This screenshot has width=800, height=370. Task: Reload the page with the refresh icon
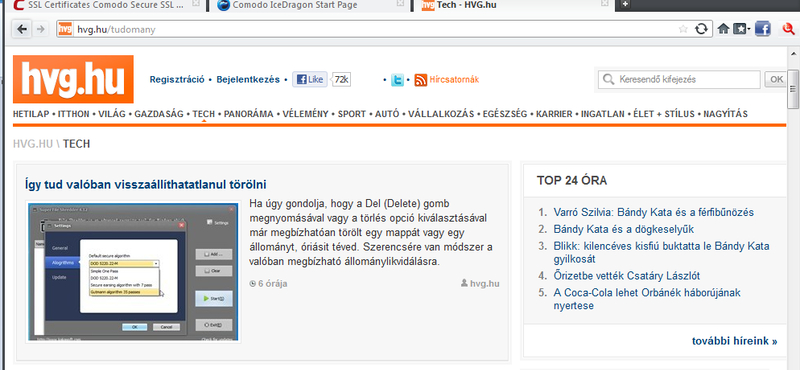(x=702, y=29)
